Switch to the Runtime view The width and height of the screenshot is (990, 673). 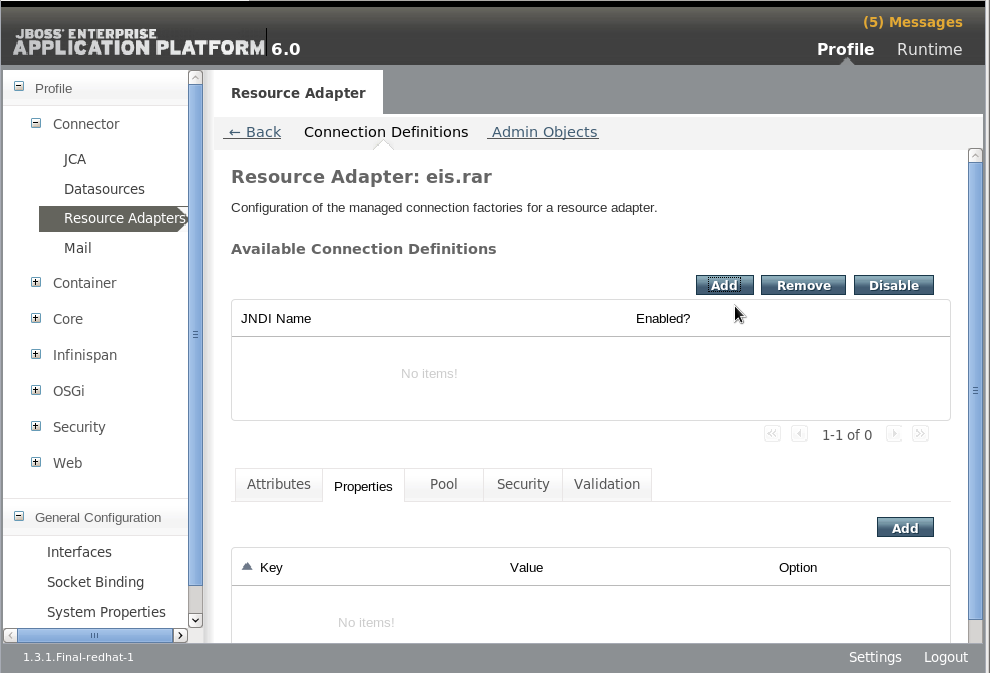pyautogui.click(x=929, y=48)
